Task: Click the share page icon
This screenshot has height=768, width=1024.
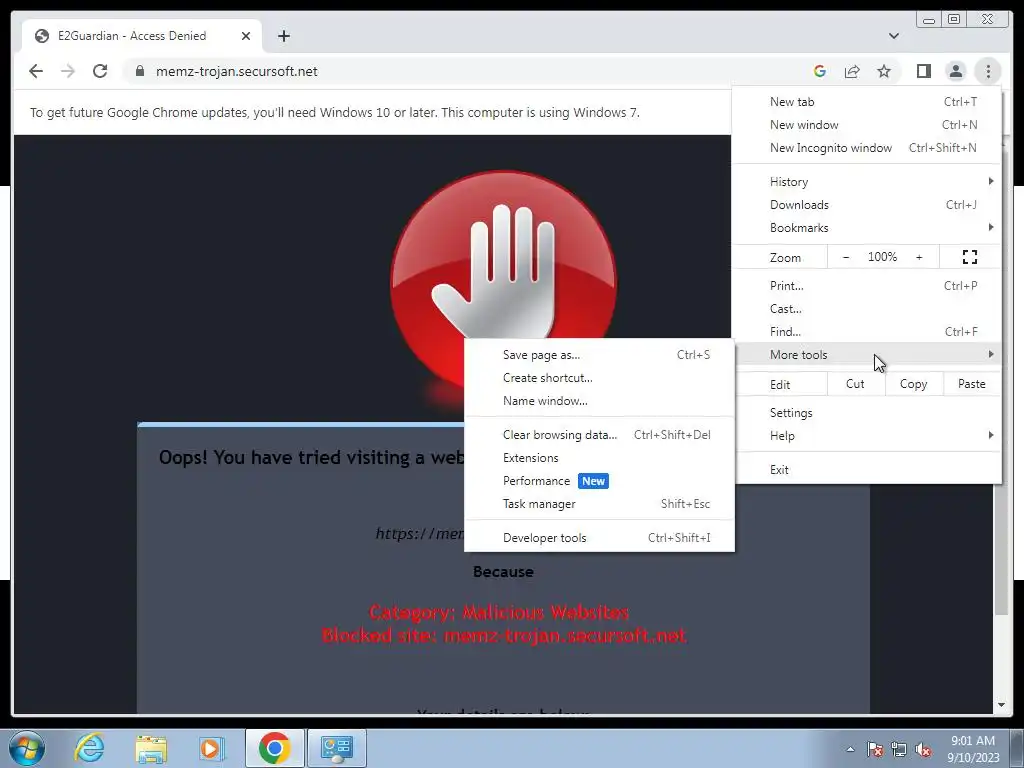Action: [852, 71]
